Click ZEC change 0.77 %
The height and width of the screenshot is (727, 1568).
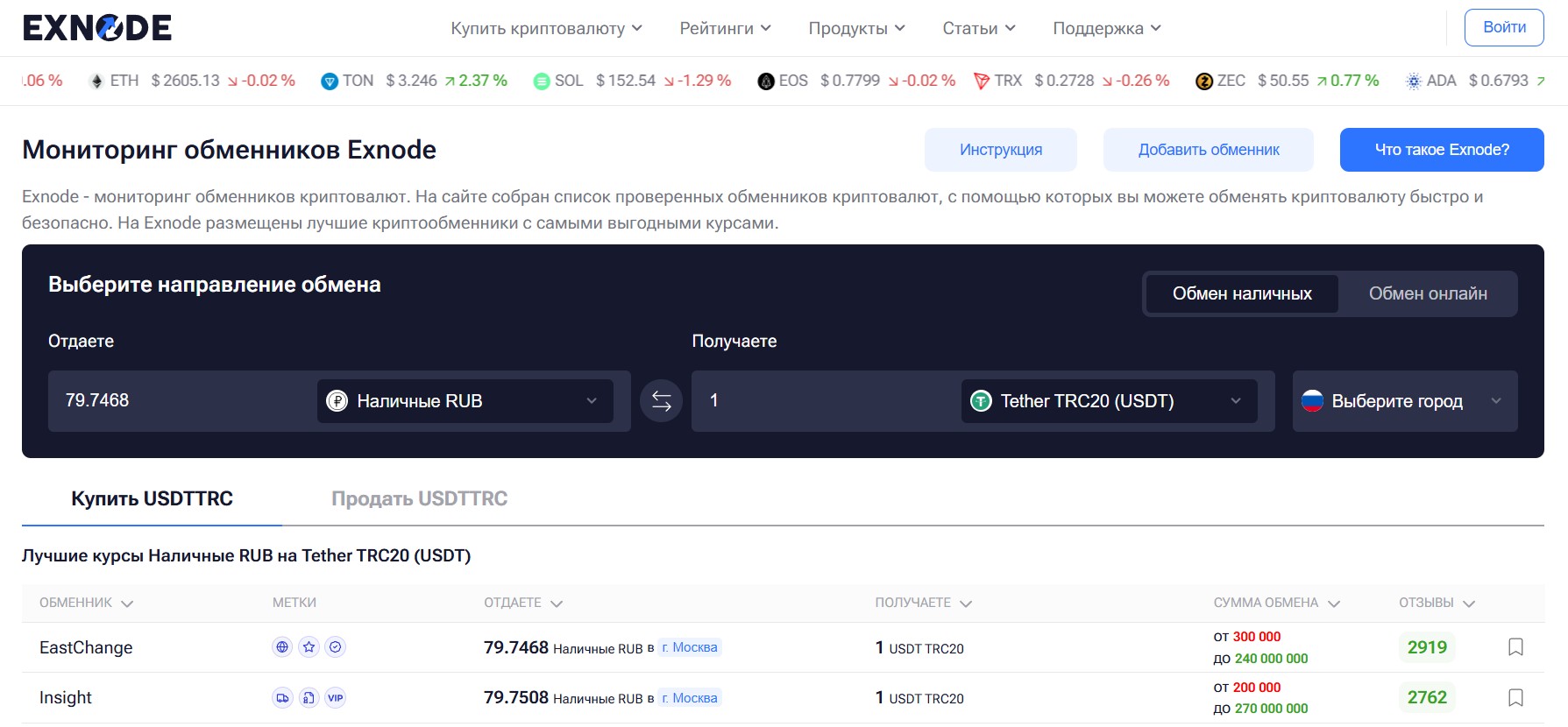pos(1348,81)
